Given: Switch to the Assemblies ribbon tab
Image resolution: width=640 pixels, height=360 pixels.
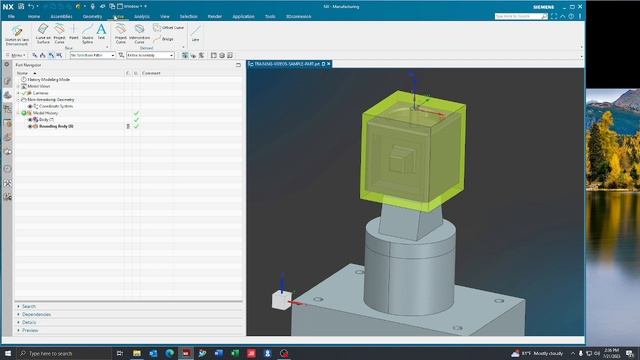Looking at the screenshot, I should tap(61, 16).
